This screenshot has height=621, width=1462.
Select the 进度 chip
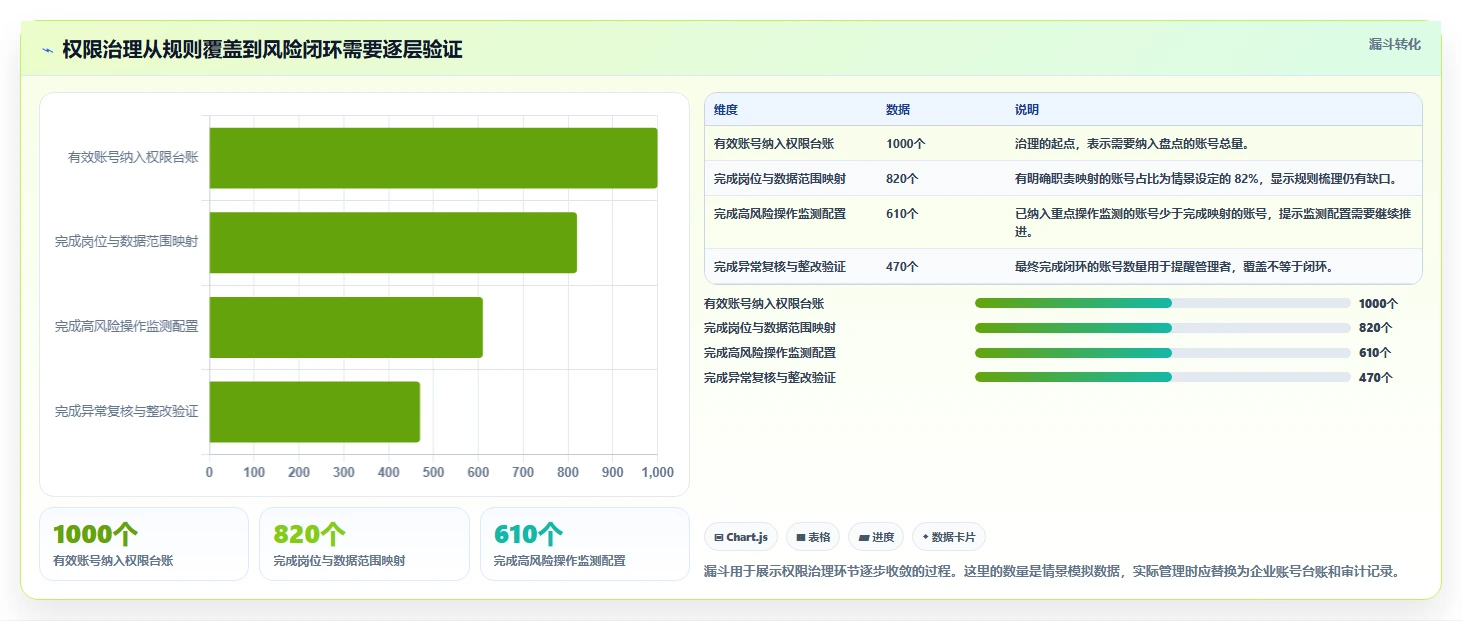876,537
